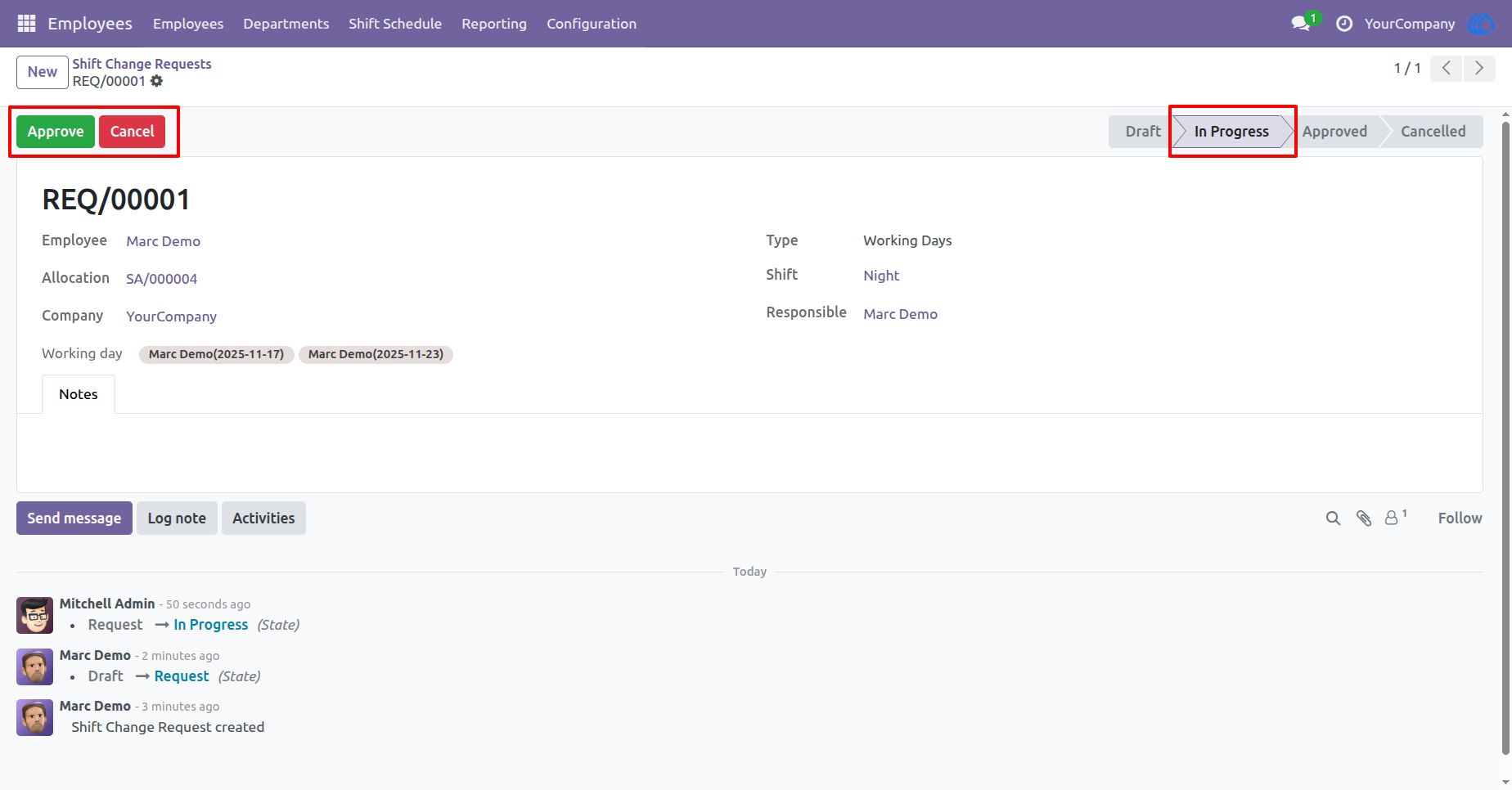
Task: Click the Employees app title
Action: 90,24
